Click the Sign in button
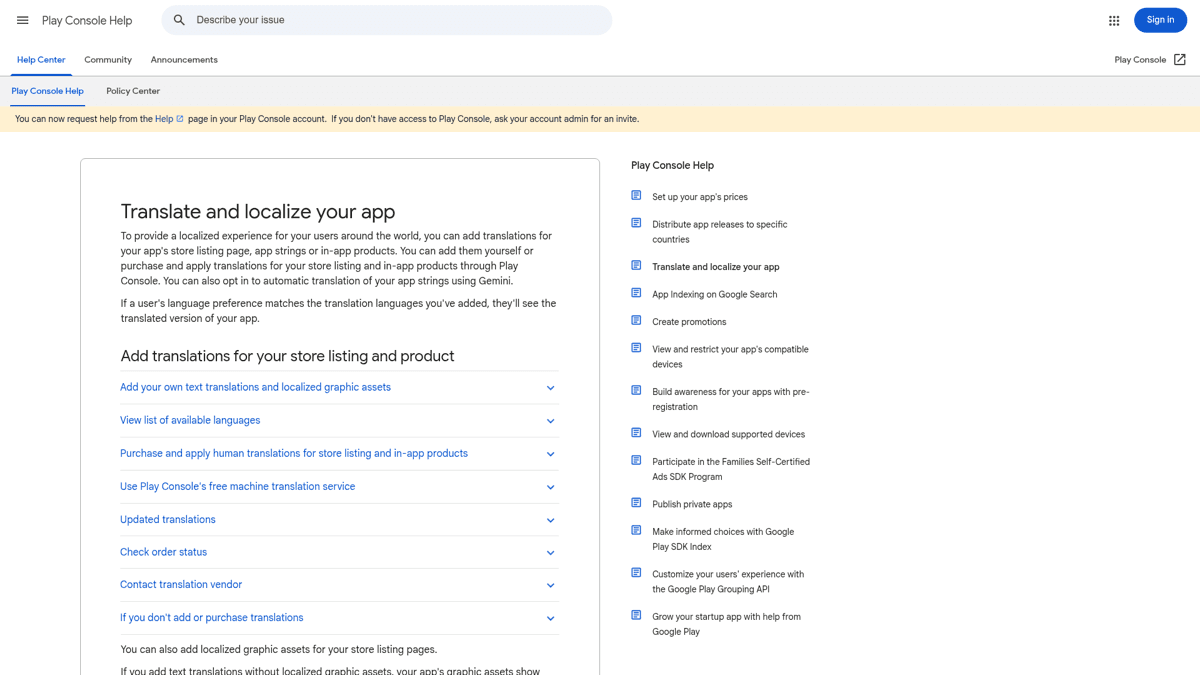 click(1160, 20)
